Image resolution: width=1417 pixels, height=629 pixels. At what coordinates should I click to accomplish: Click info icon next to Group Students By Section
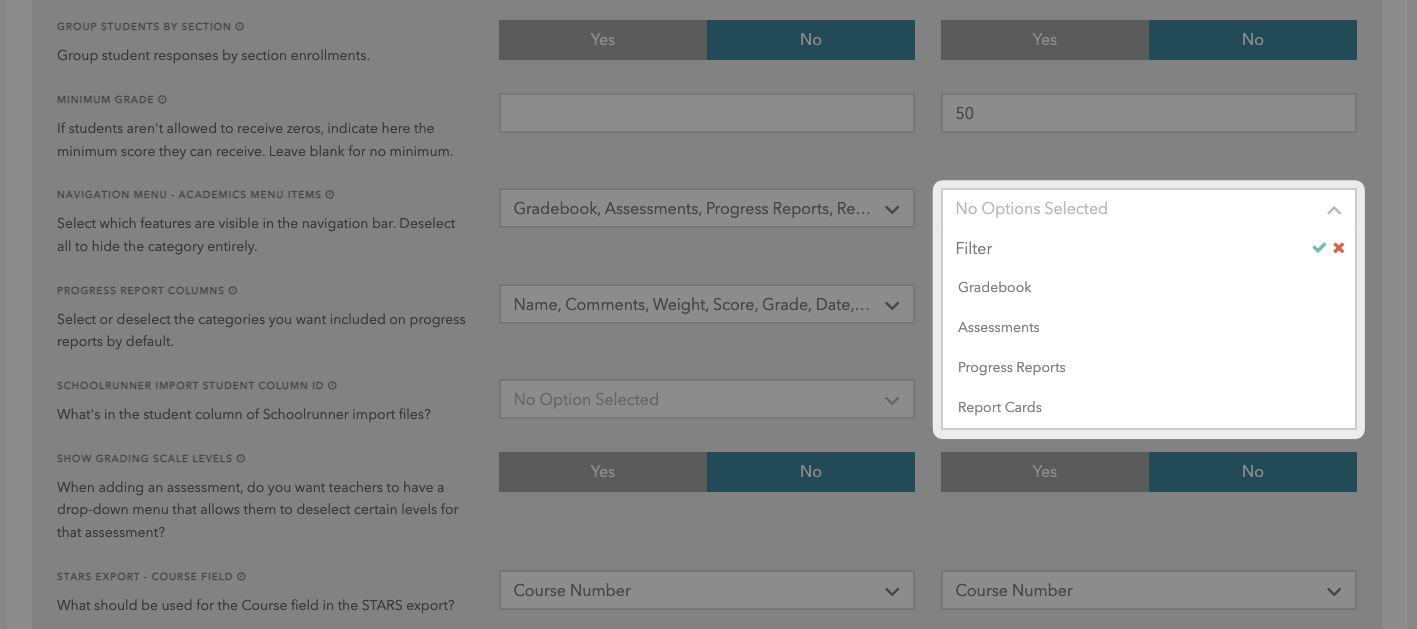pos(240,27)
